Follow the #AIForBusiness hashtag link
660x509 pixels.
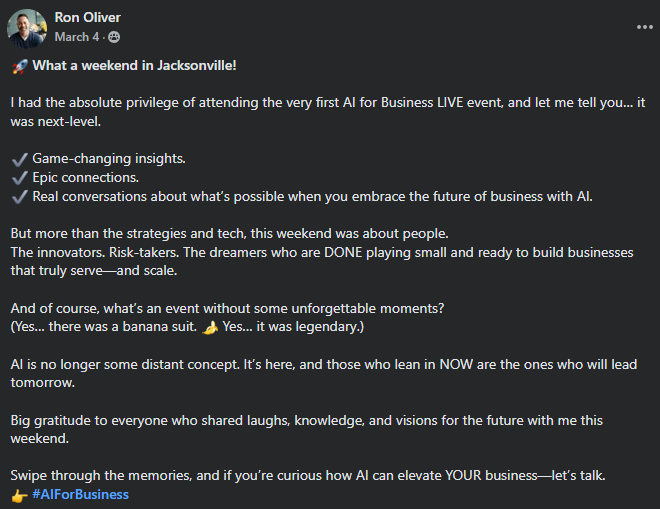coord(81,494)
